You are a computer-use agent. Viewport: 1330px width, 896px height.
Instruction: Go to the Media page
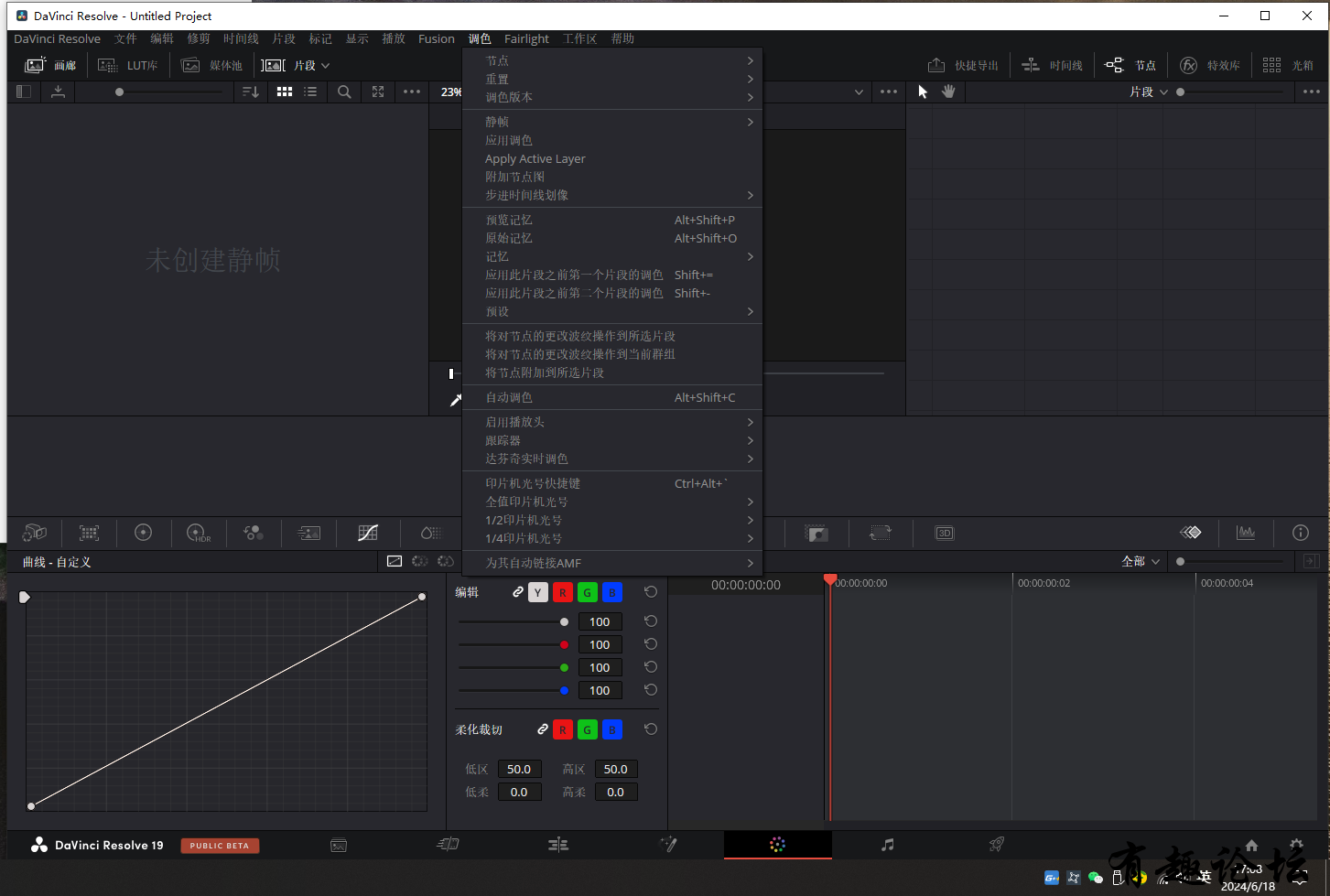click(339, 845)
